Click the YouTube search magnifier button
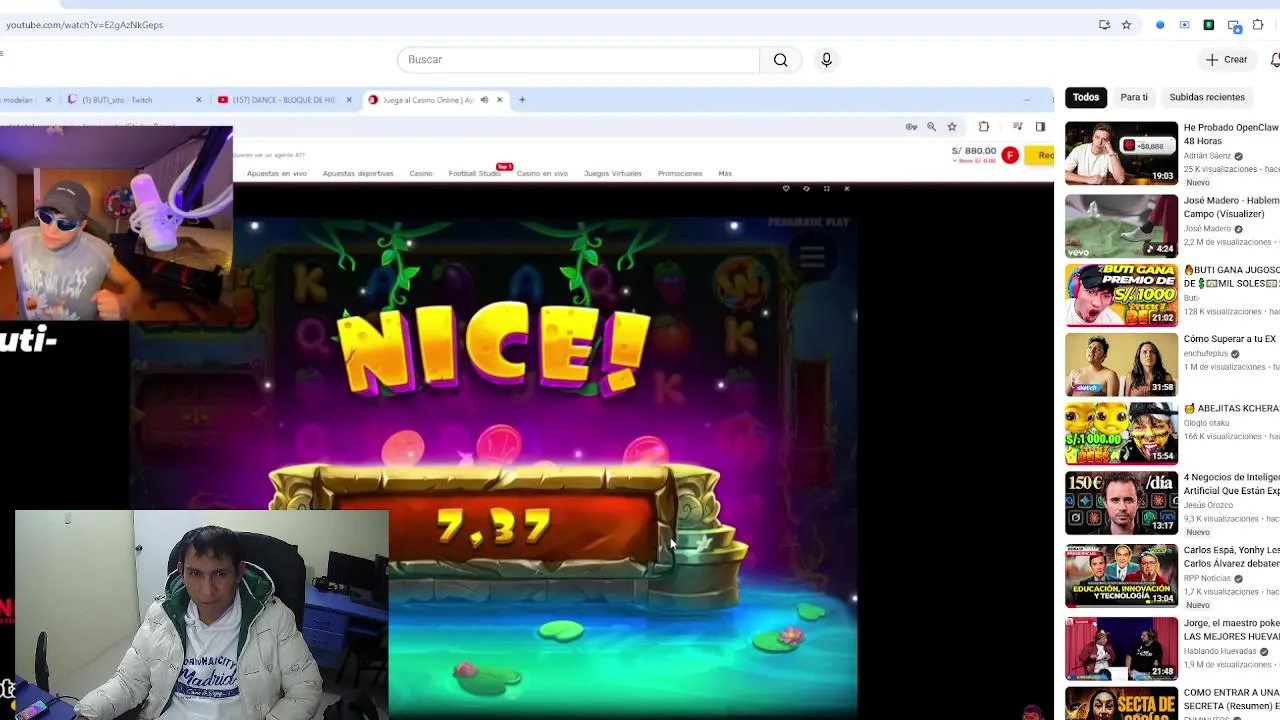Viewport: 1280px width, 720px height. tap(780, 60)
